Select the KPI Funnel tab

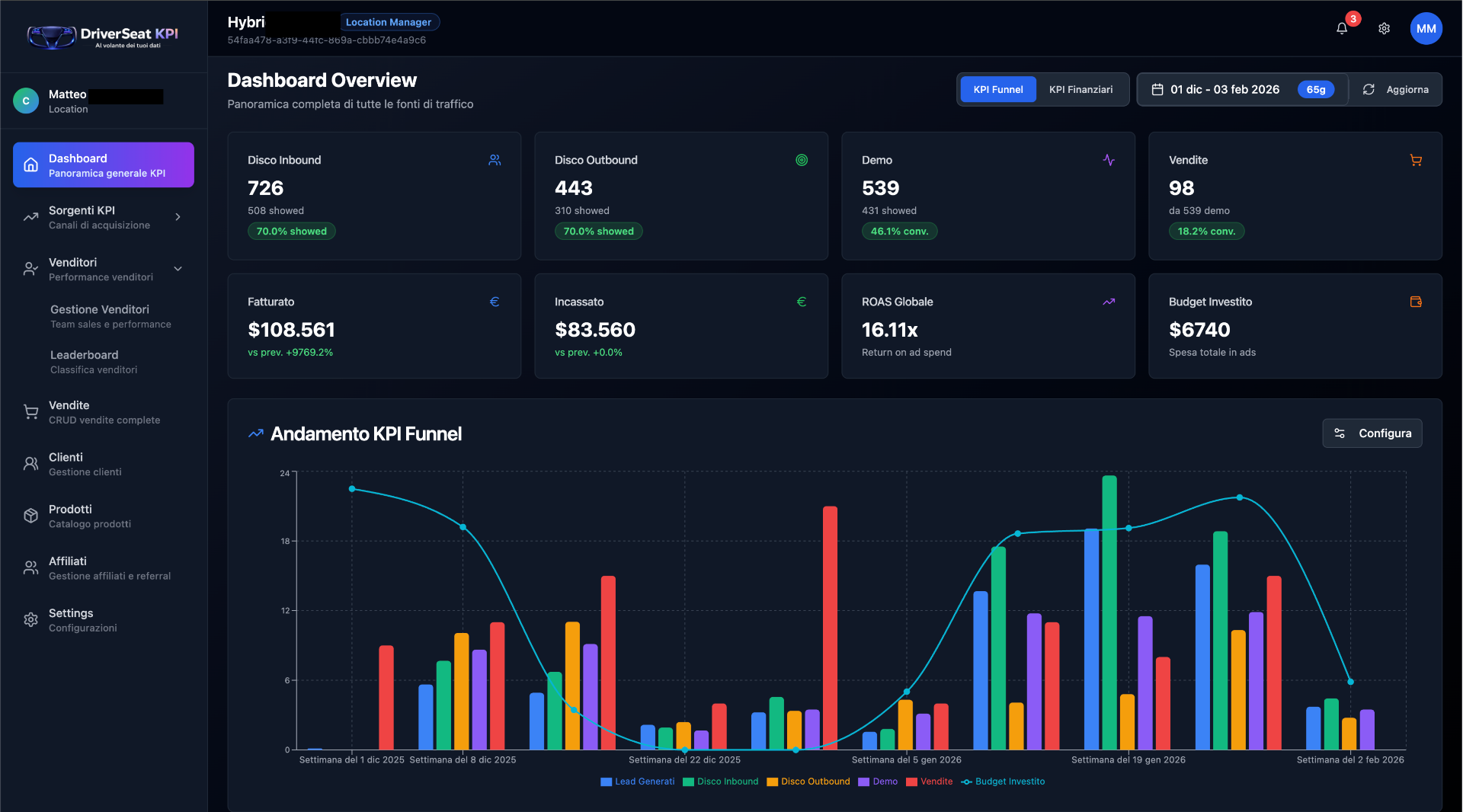coord(997,89)
